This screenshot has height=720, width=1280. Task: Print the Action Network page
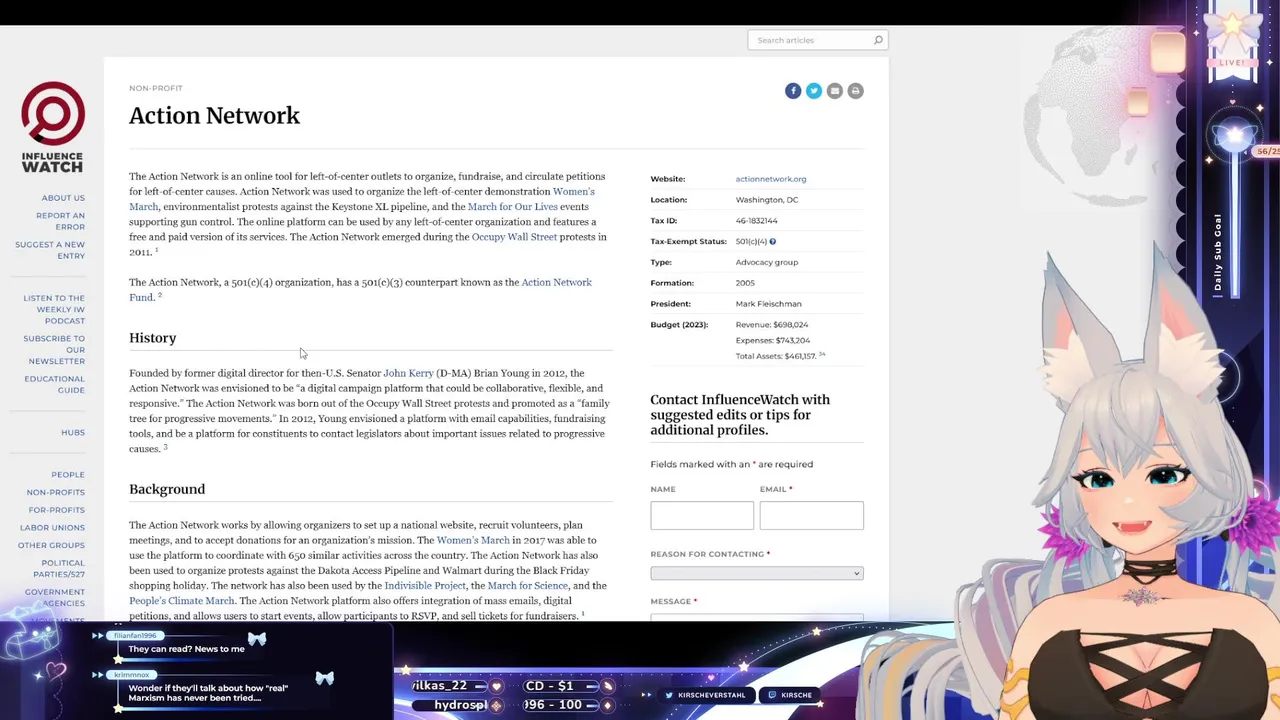(855, 91)
